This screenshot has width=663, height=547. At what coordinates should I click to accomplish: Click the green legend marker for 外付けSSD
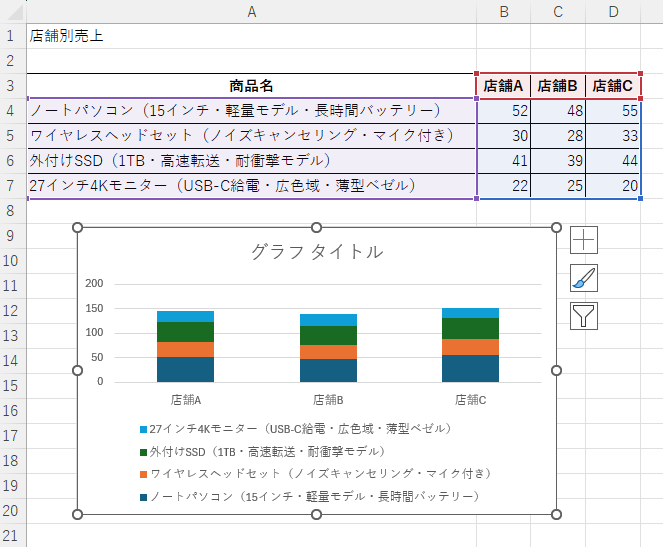tap(144, 452)
